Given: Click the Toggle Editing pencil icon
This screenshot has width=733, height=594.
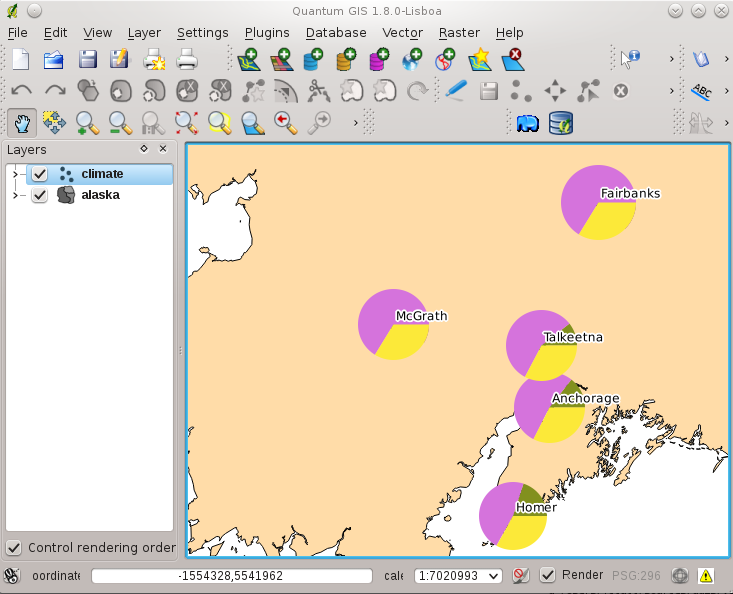Looking at the screenshot, I should click(x=456, y=91).
